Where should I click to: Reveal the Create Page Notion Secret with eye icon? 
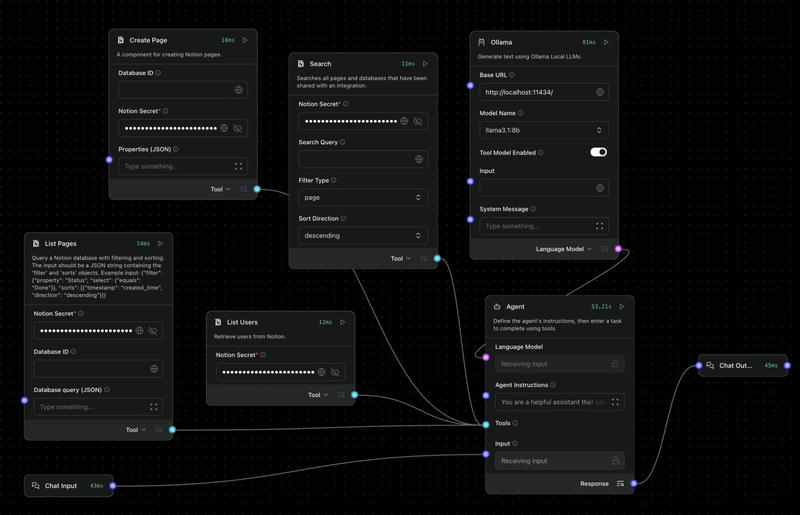237,128
